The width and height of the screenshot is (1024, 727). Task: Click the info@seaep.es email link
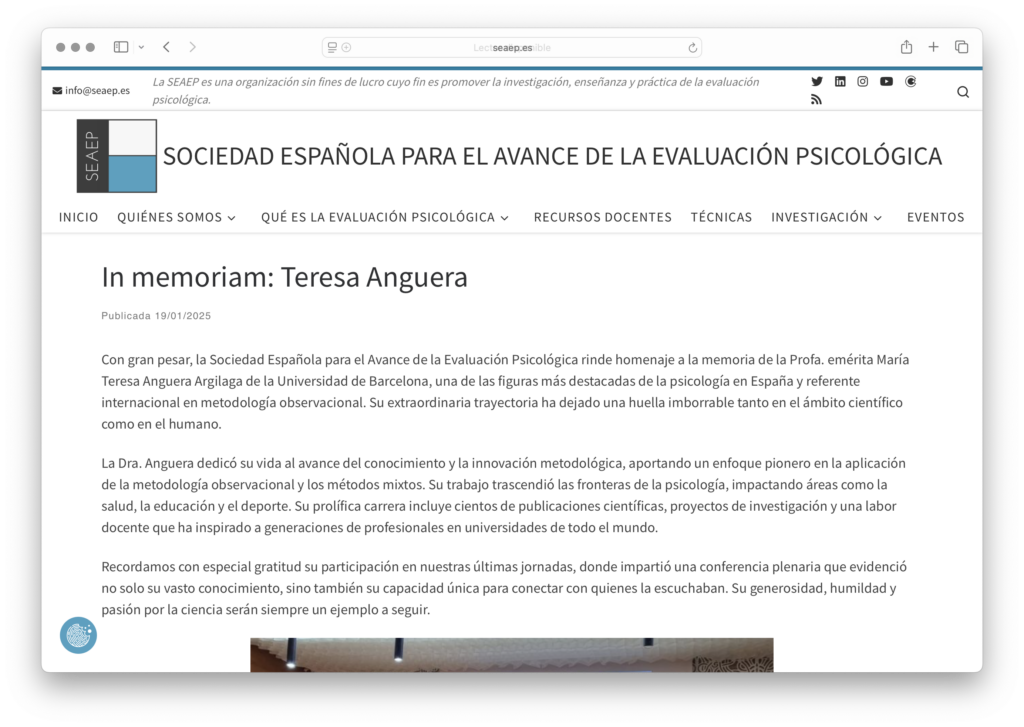pyautogui.click(x=97, y=91)
